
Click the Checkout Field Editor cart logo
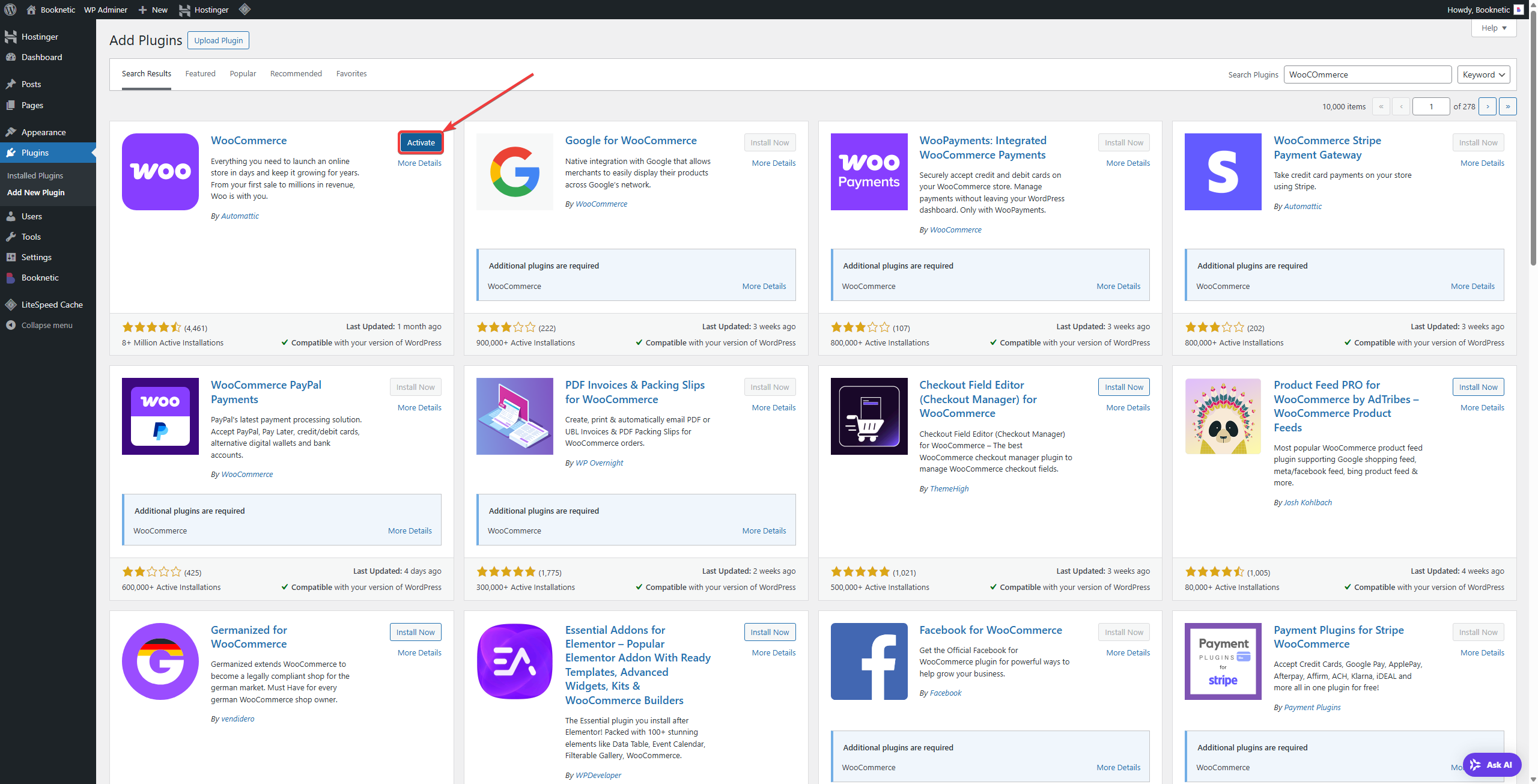[x=869, y=416]
